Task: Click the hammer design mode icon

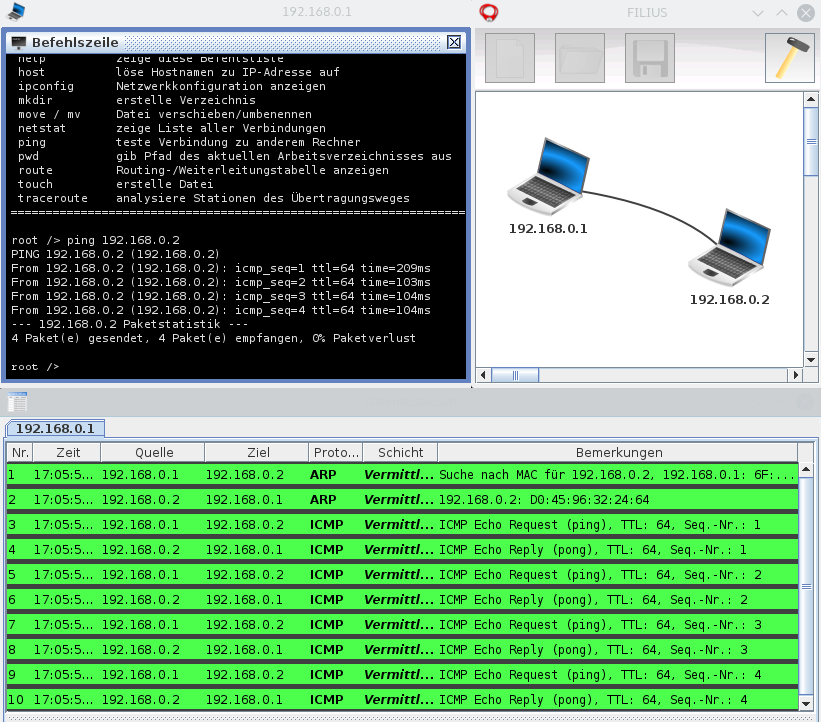Action: coord(789,58)
